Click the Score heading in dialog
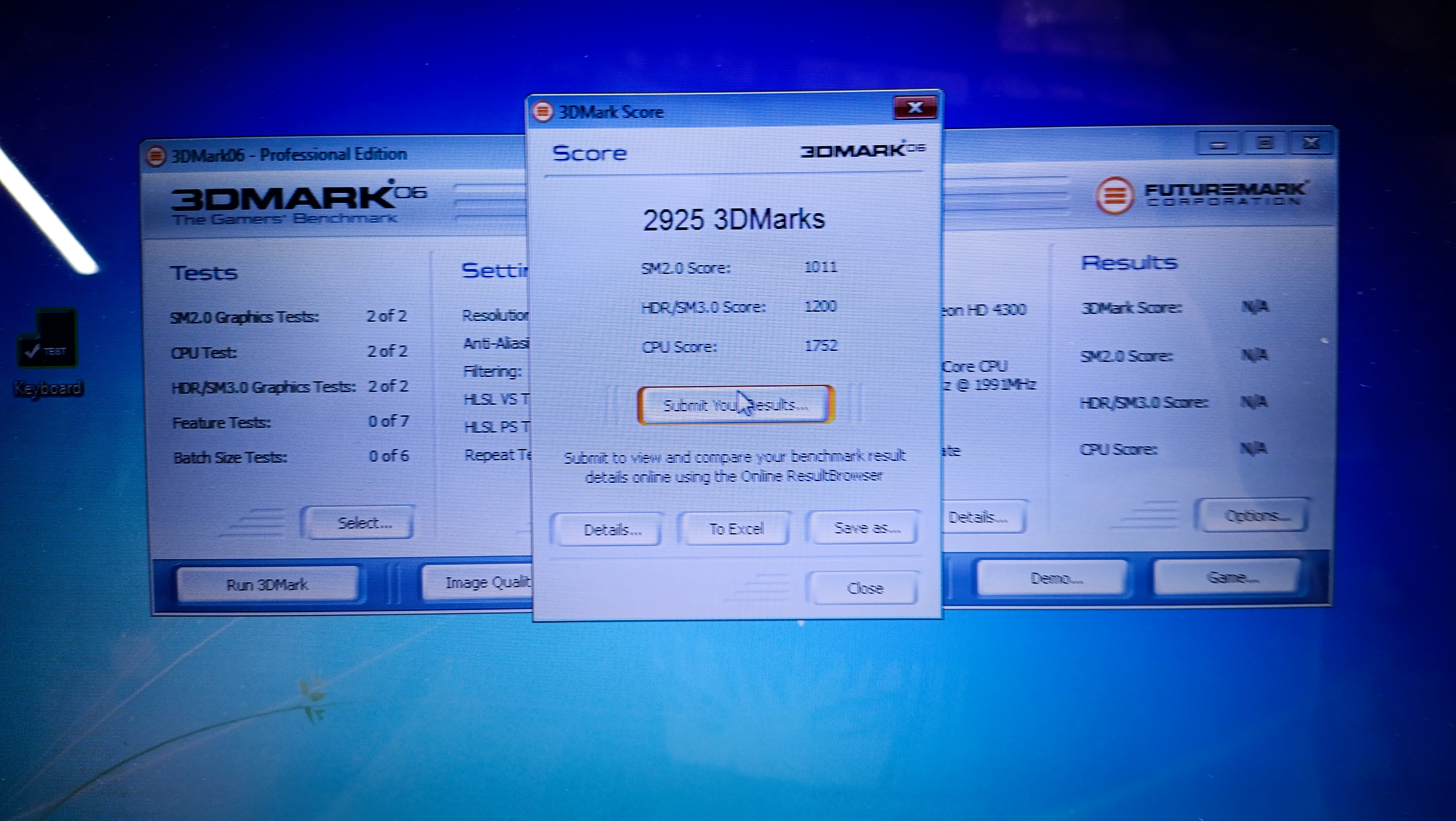1456x821 pixels. pos(589,153)
